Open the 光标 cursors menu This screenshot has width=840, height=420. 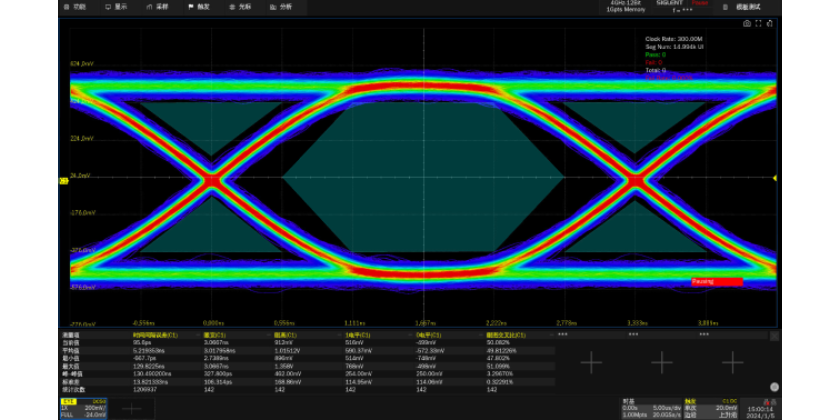(x=240, y=6)
